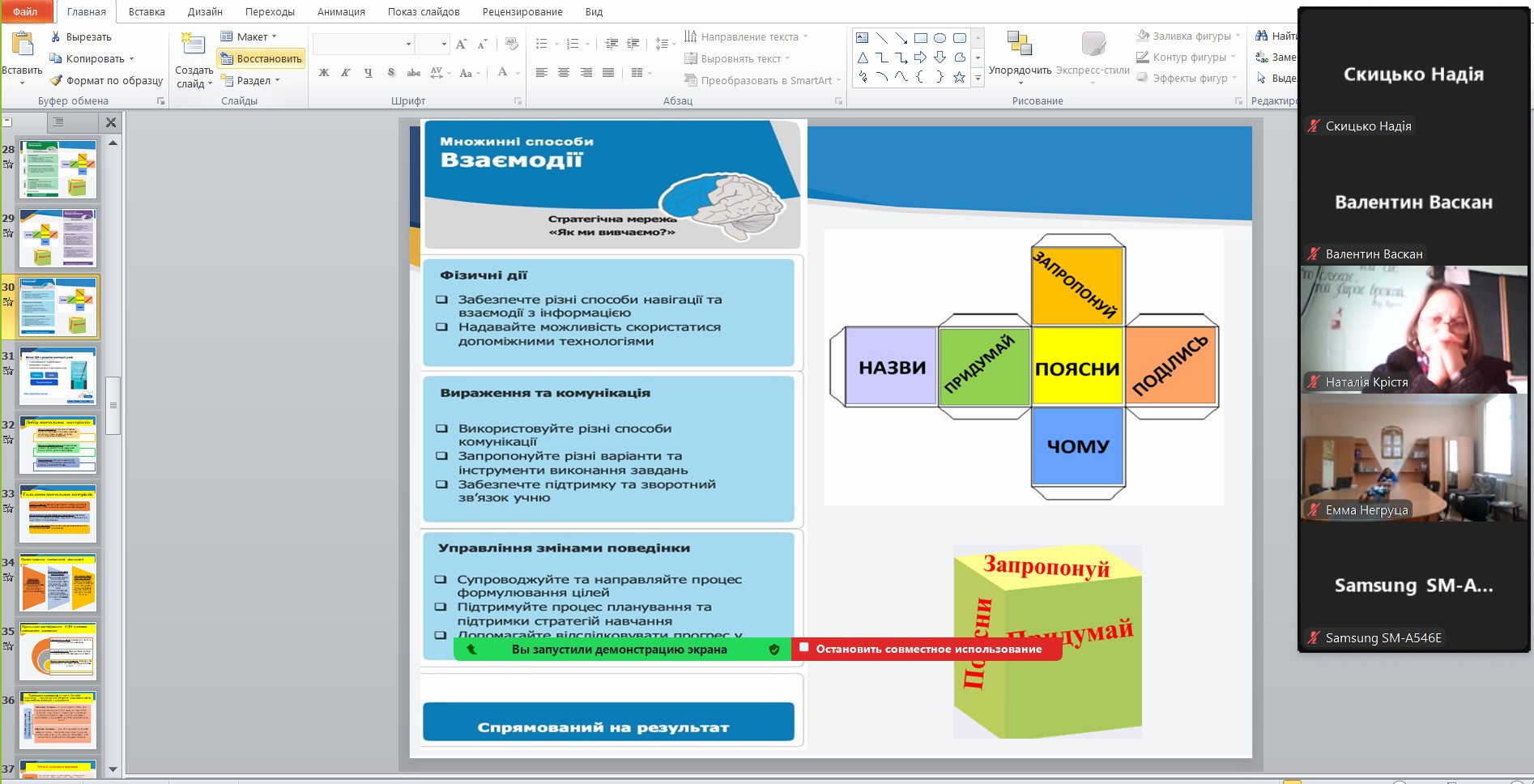Click the Восстановить reset button
The width and height of the screenshot is (1534, 784).
point(261,58)
